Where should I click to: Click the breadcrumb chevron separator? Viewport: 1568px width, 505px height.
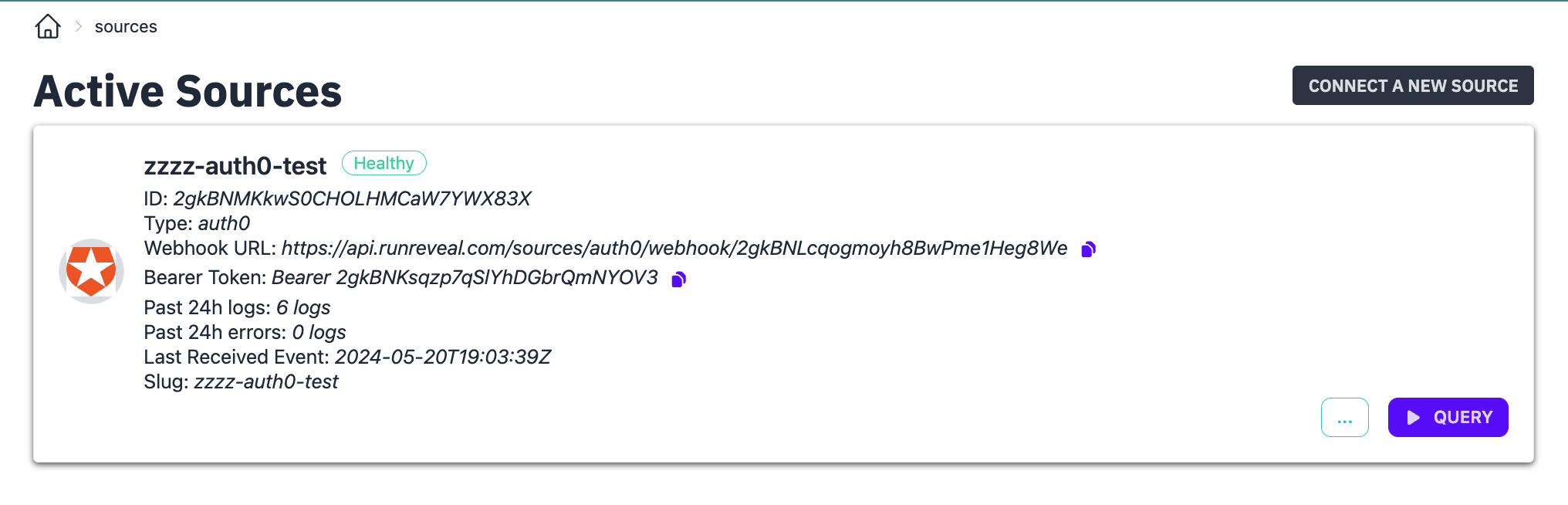[79, 27]
